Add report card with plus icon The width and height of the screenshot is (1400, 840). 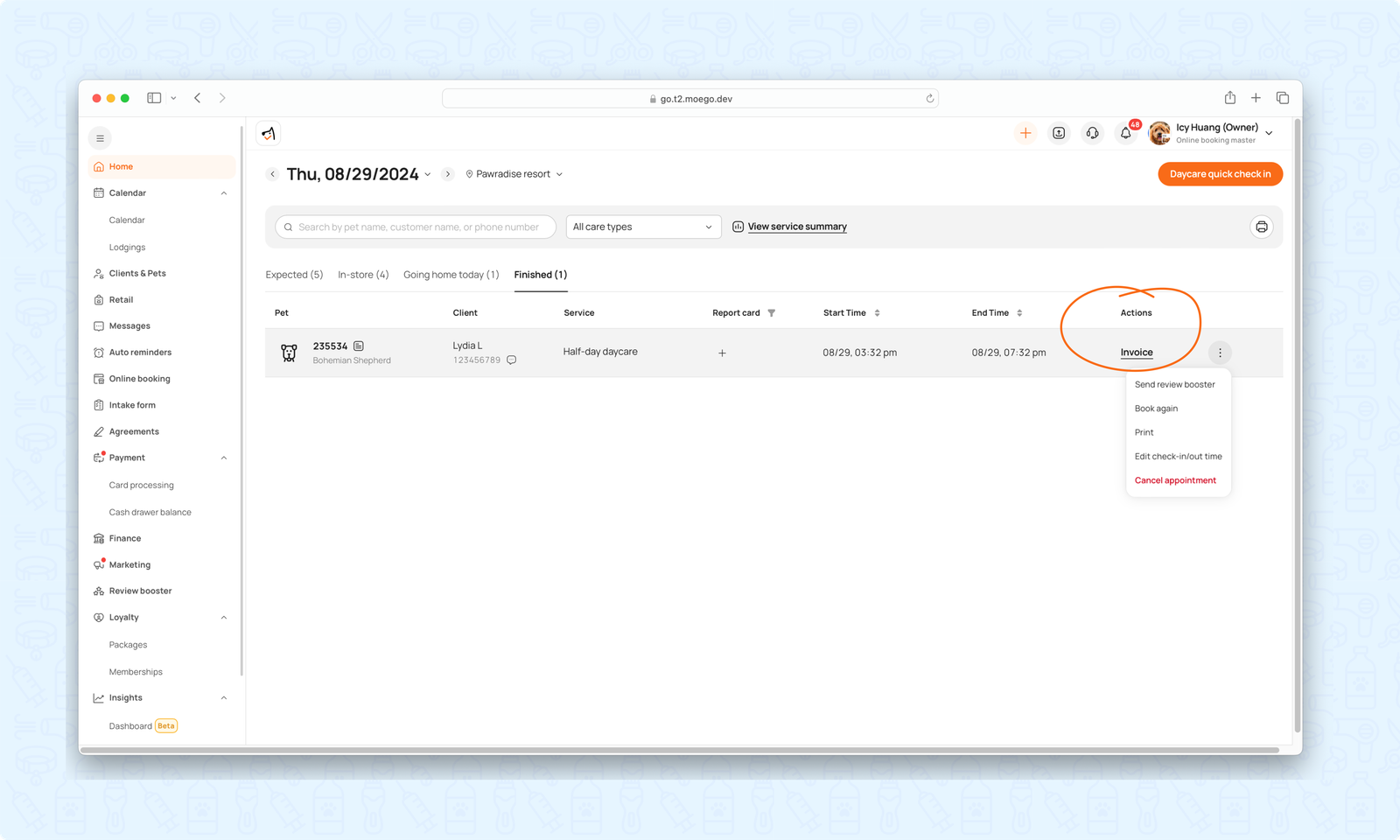pyautogui.click(x=722, y=353)
